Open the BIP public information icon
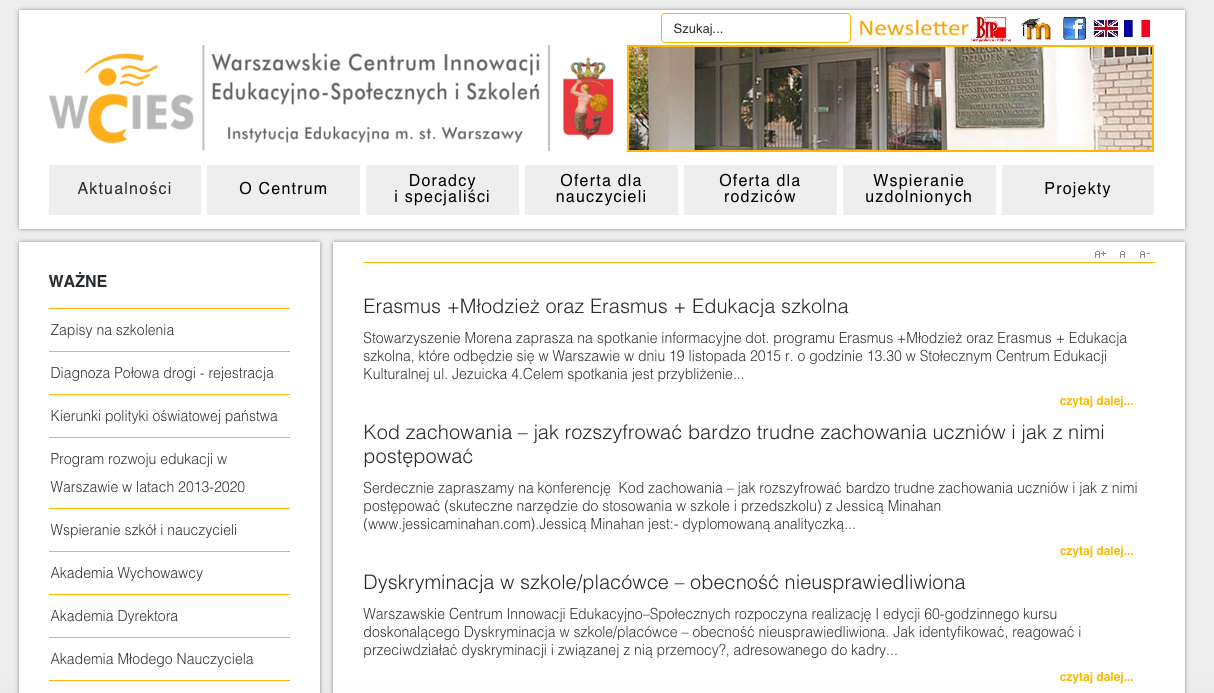 point(992,28)
